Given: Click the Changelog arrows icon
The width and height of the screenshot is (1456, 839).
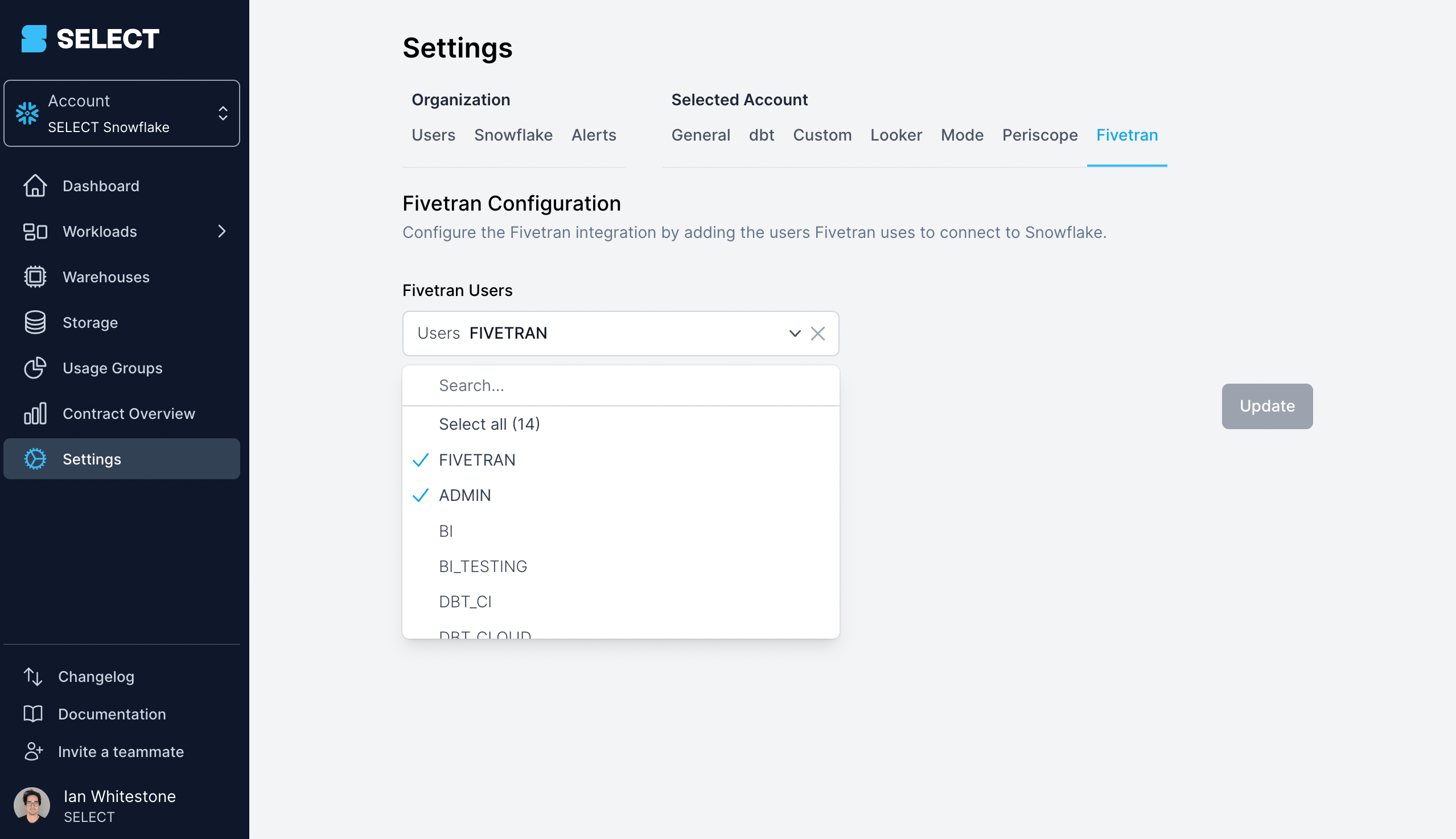Looking at the screenshot, I should pos(33,677).
